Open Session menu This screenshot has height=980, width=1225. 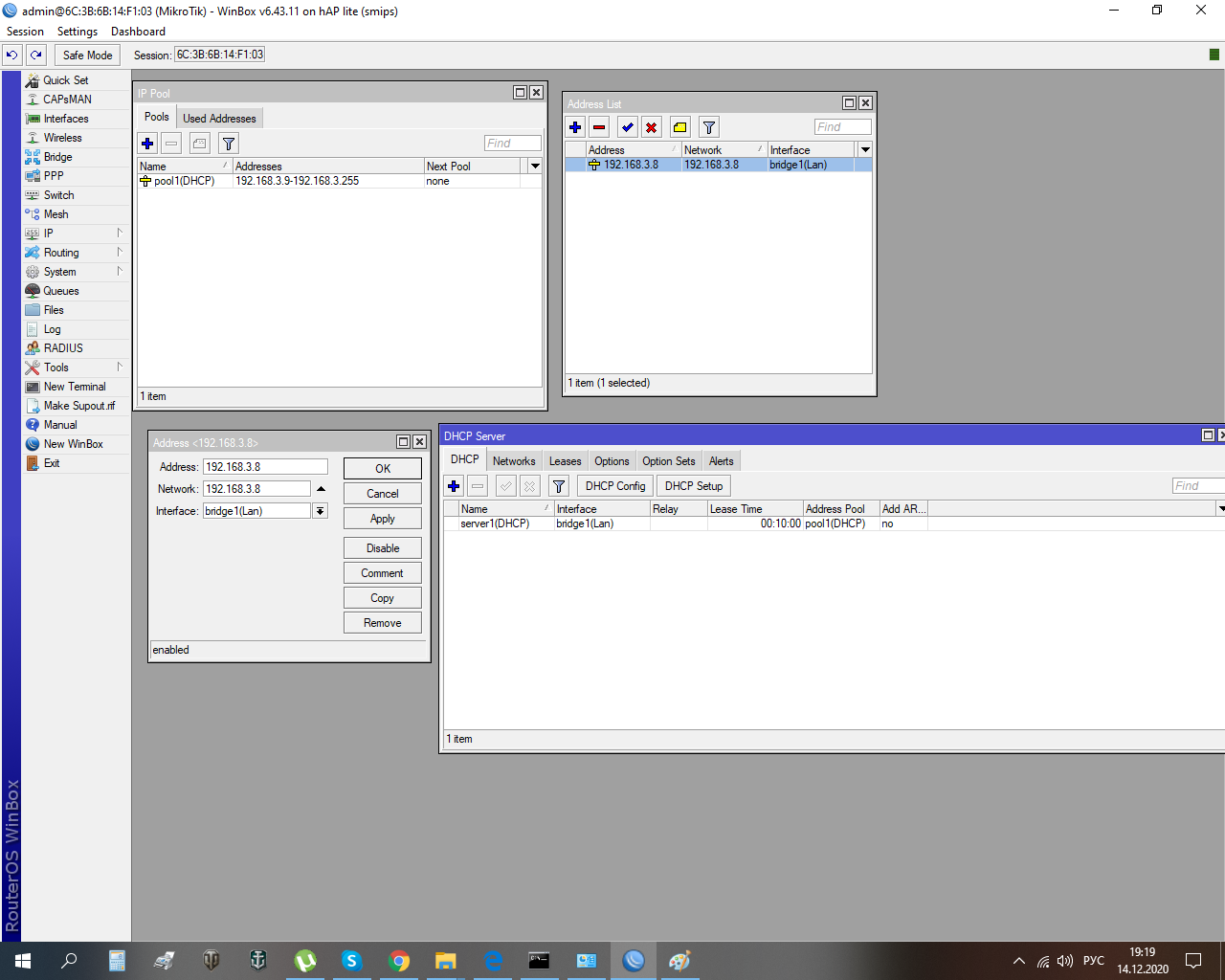pos(25,32)
